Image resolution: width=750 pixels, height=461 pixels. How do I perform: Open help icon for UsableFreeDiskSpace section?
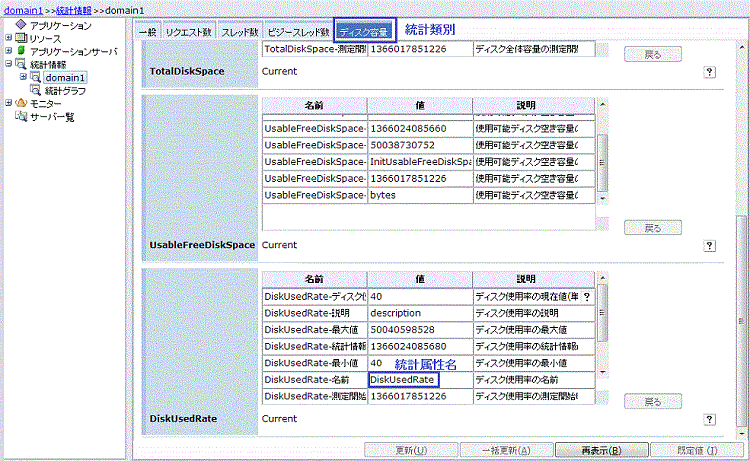[710, 245]
